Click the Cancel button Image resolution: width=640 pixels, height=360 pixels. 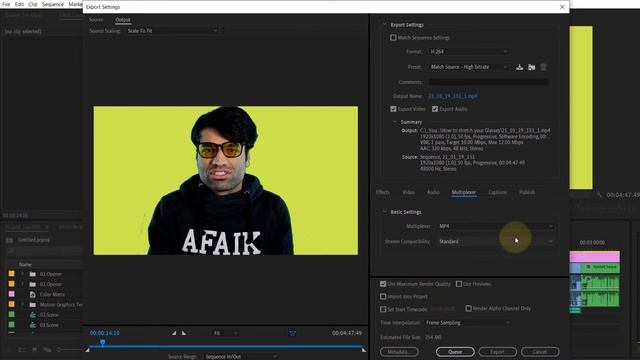(540, 351)
